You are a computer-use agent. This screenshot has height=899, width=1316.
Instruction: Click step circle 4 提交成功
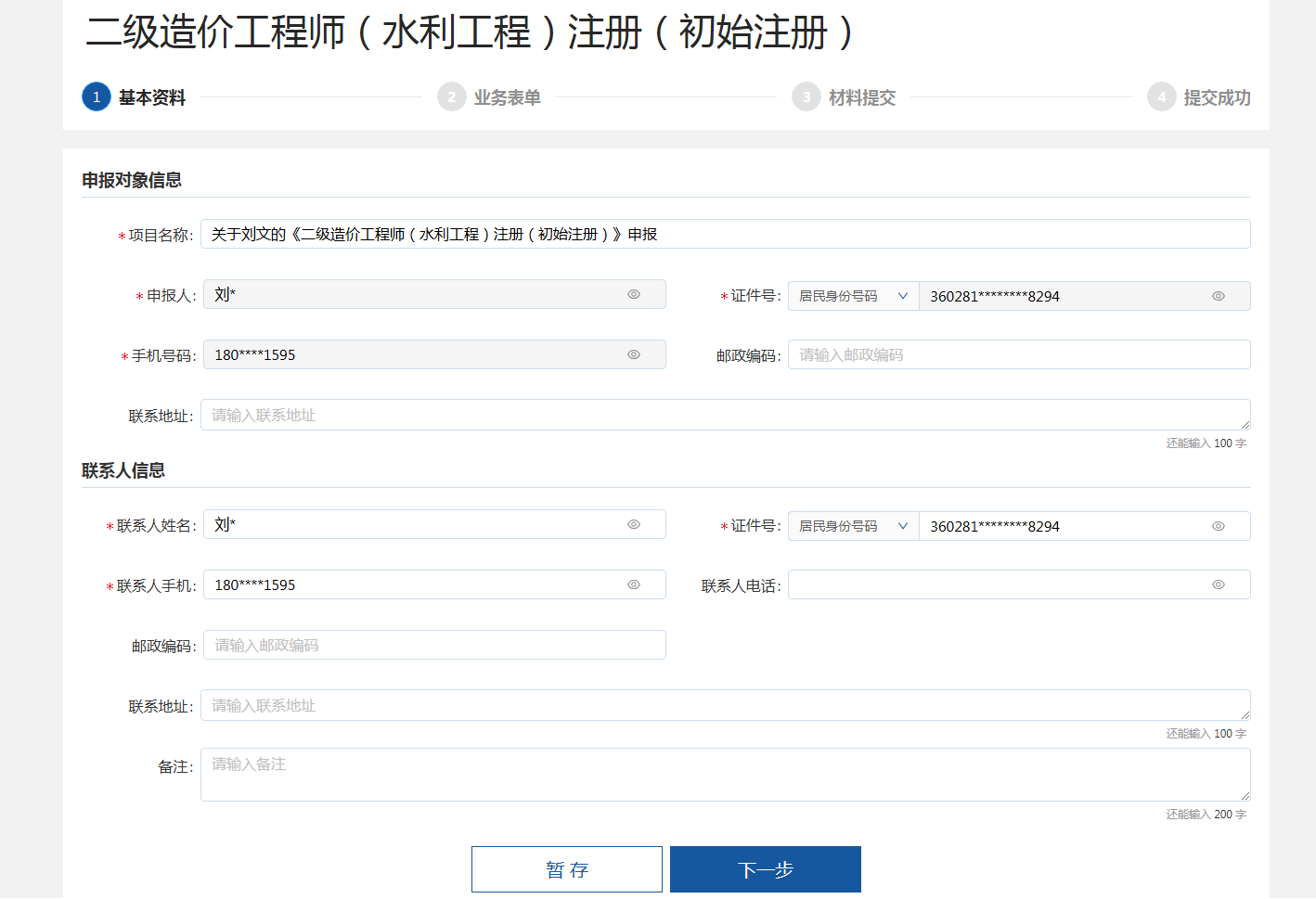pos(1162,96)
